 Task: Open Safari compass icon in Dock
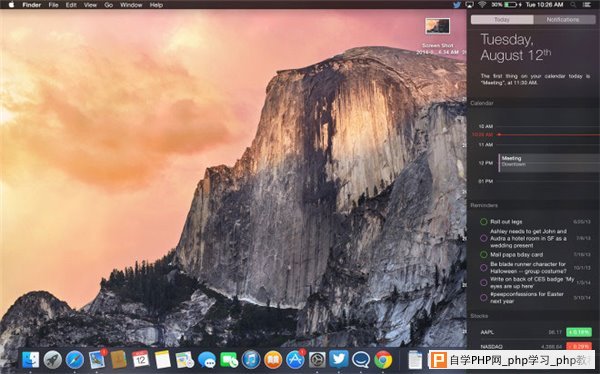point(75,360)
